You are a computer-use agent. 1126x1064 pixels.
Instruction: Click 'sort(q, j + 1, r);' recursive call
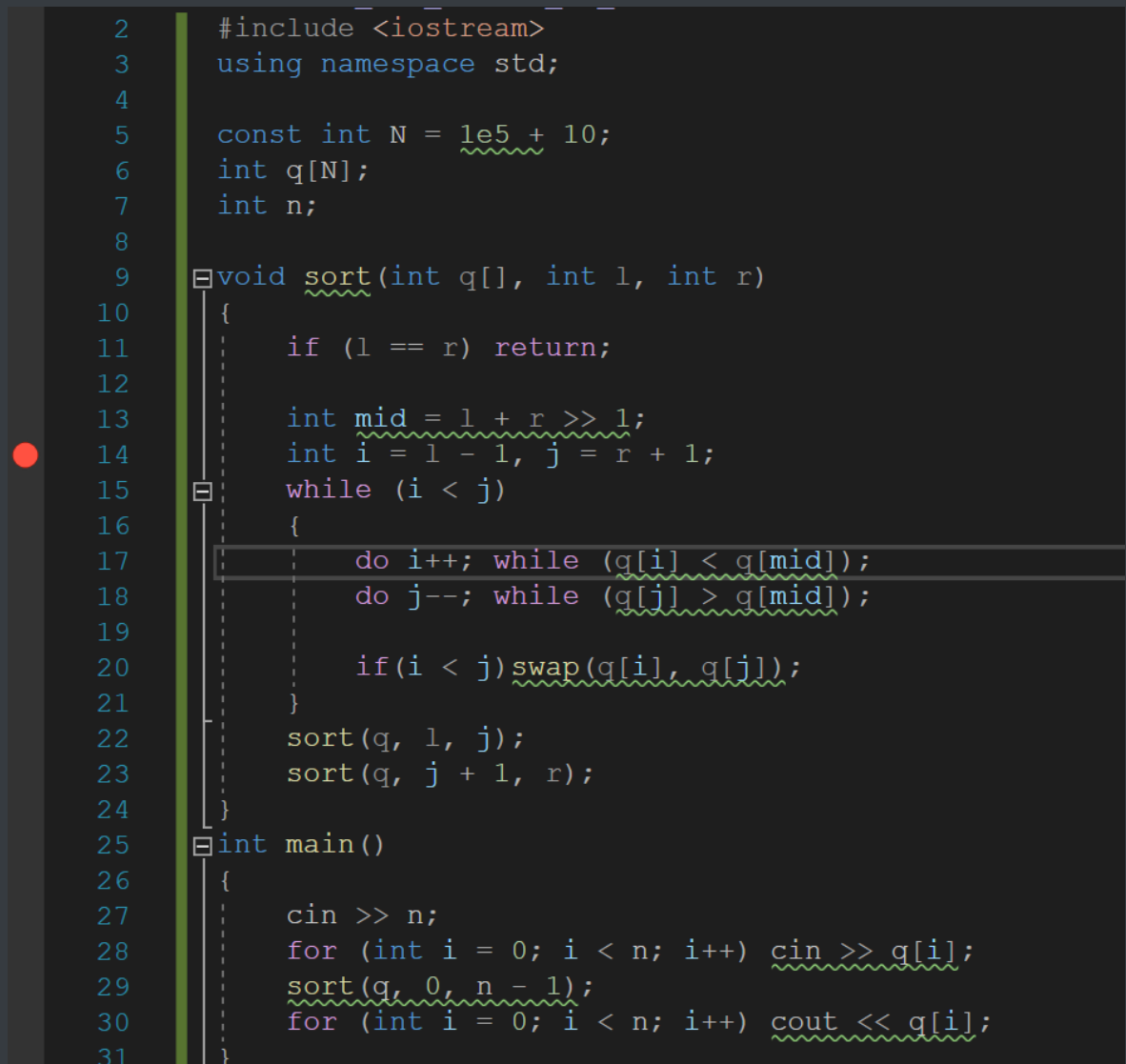[x=440, y=774]
